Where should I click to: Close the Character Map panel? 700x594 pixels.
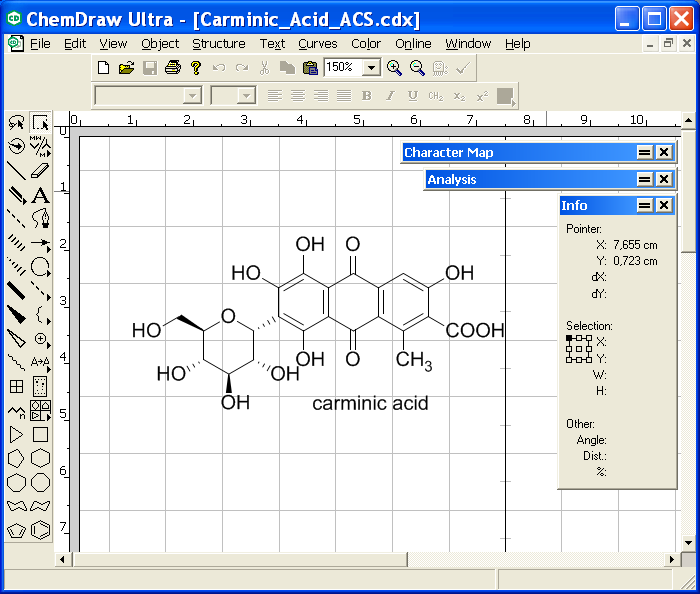click(664, 153)
